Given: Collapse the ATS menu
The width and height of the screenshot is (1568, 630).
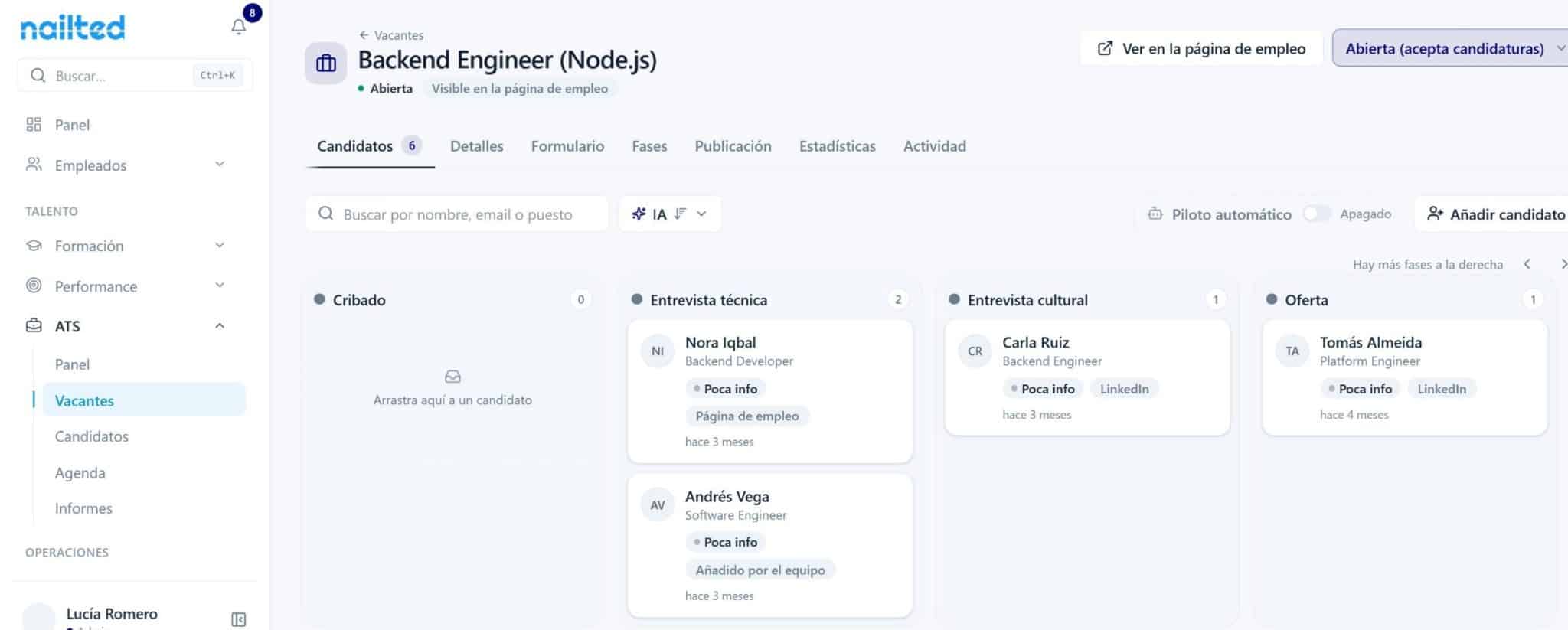Looking at the screenshot, I should point(220,325).
